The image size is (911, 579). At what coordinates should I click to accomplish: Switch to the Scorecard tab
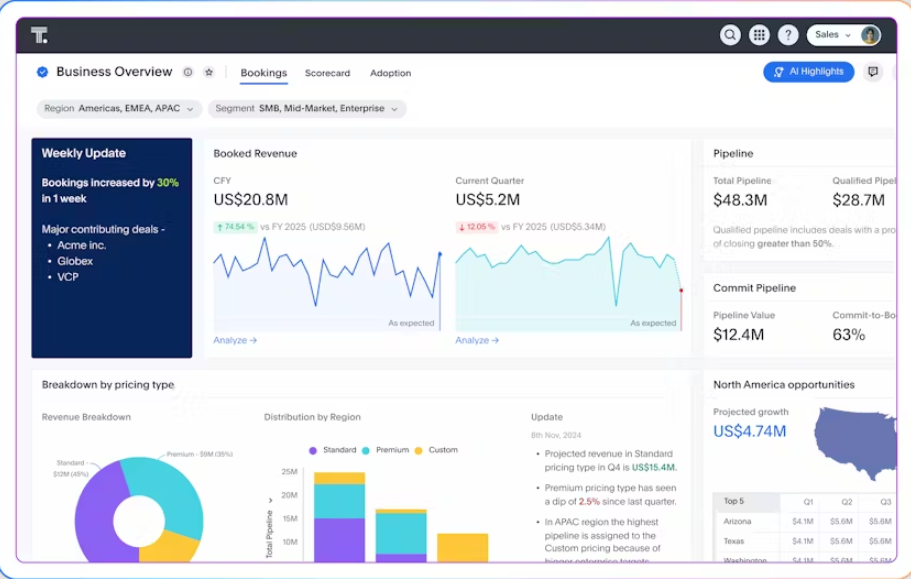point(328,73)
